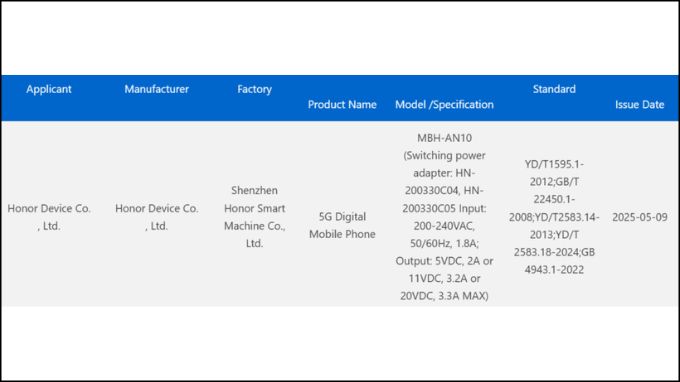
Task: Select the 5G Digital Mobile Phone cell
Action: [342, 225]
